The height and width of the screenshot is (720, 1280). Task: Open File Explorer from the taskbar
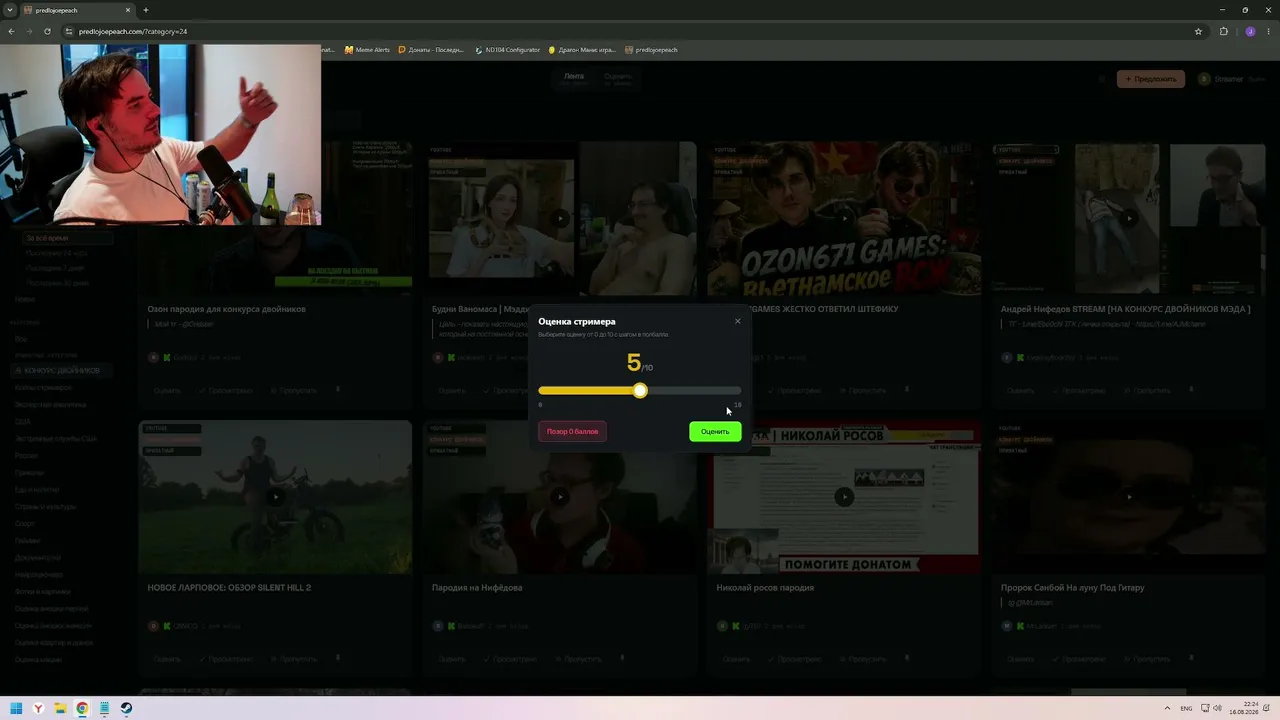coord(60,708)
